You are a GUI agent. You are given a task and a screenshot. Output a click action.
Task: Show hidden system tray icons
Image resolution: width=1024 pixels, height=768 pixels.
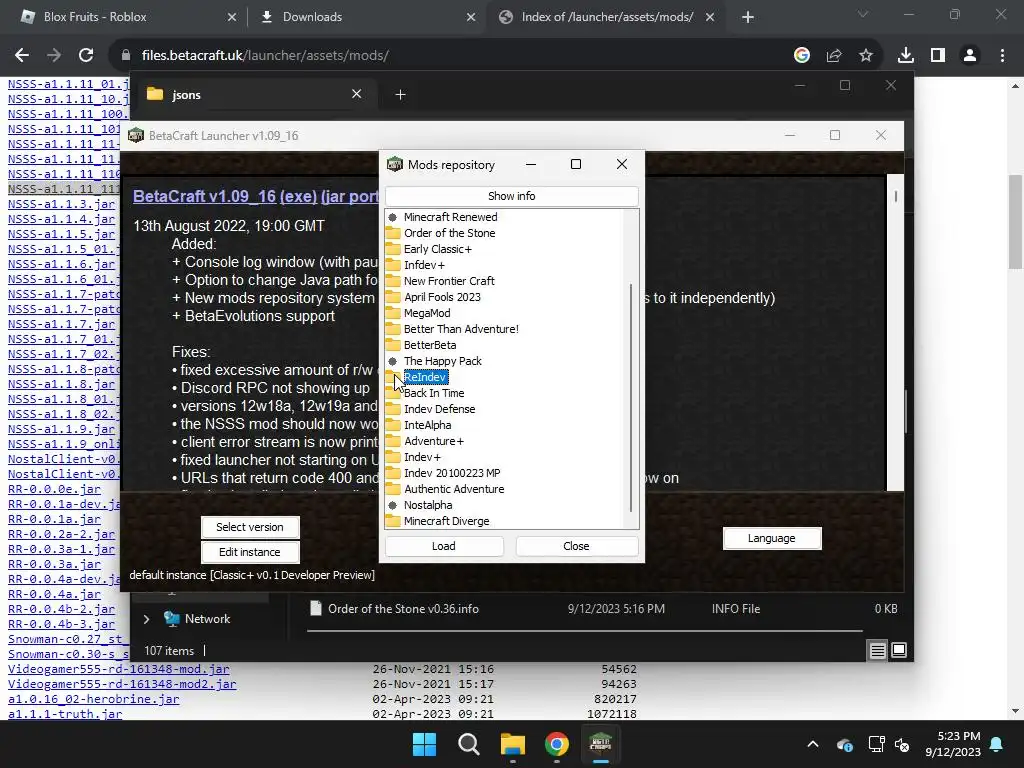tap(812, 744)
